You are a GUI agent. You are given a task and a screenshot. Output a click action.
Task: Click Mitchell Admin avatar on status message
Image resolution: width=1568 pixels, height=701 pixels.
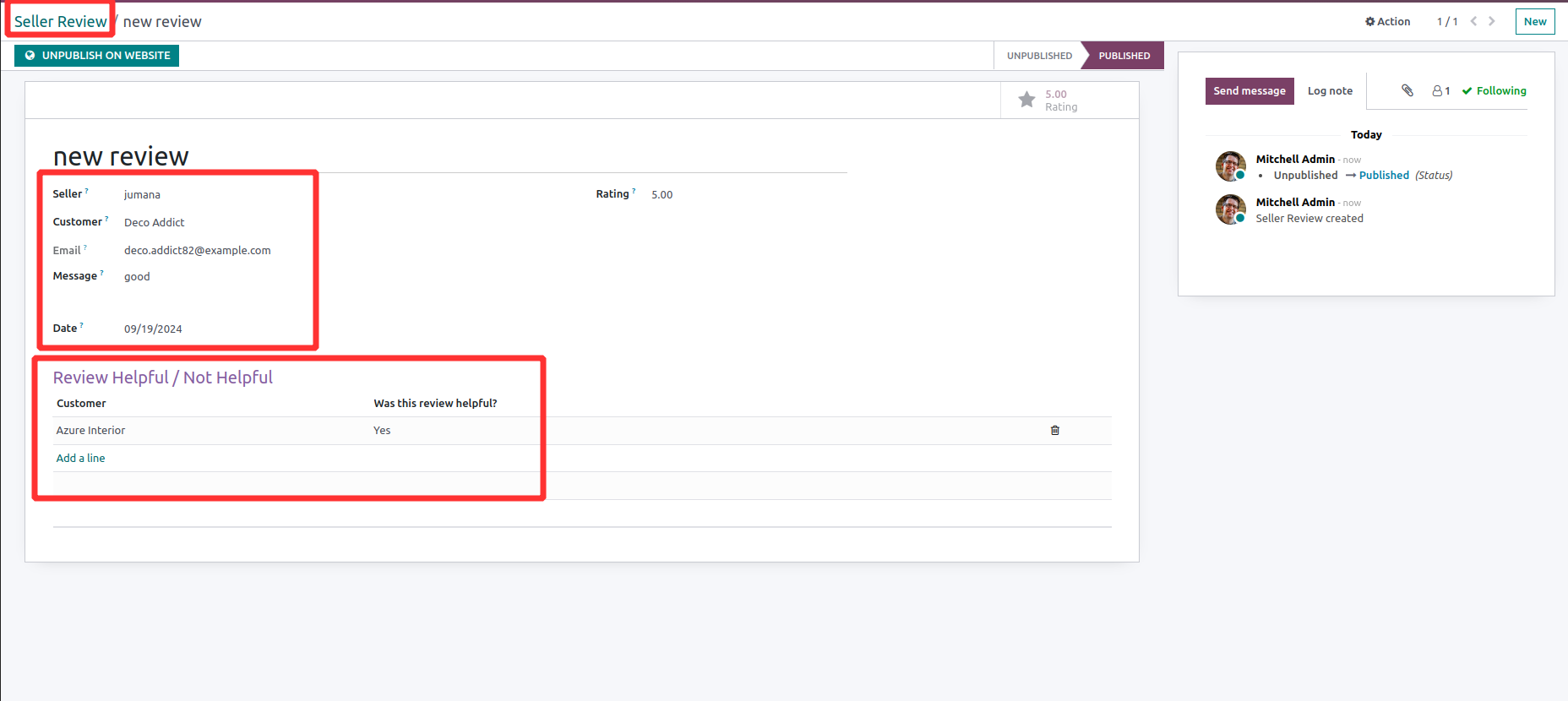(1230, 166)
